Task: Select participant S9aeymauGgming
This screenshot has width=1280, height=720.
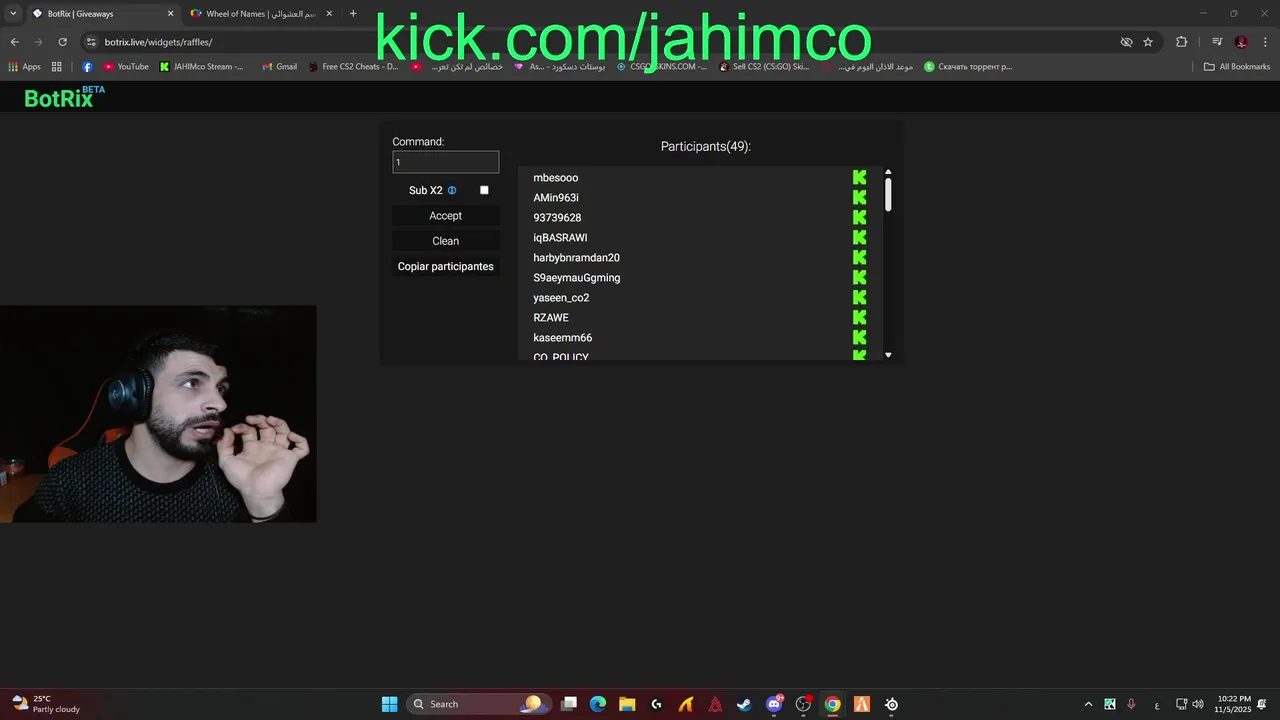Action: point(576,278)
